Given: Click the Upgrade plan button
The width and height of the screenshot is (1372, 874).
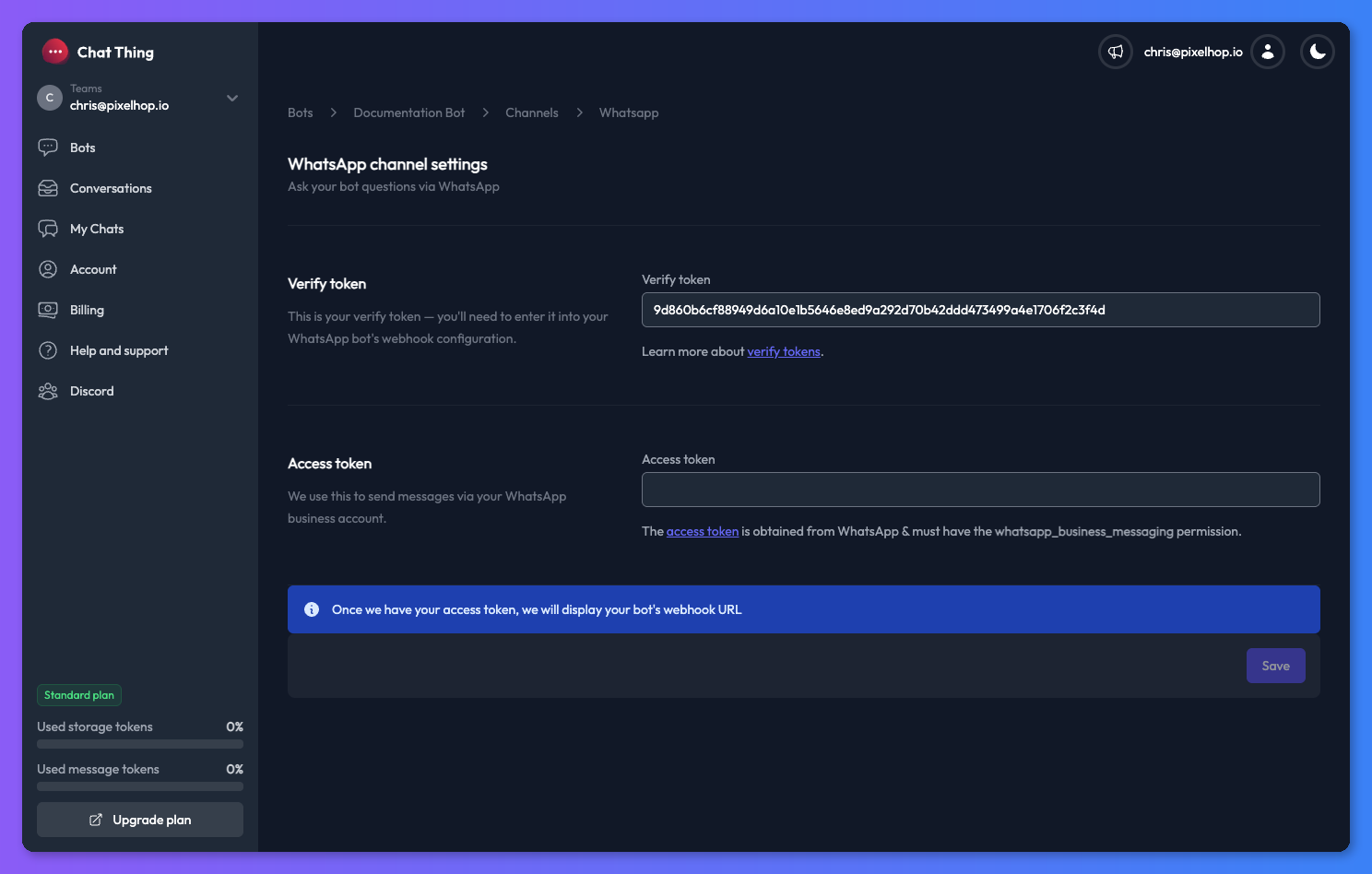Looking at the screenshot, I should (x=140, y=820).
